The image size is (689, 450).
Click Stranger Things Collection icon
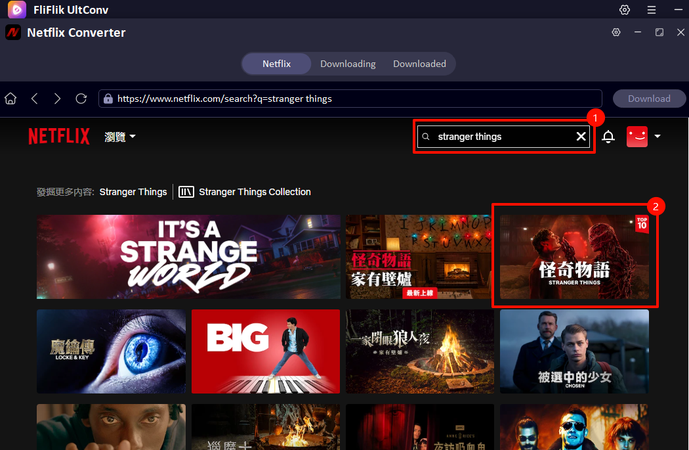186,192
